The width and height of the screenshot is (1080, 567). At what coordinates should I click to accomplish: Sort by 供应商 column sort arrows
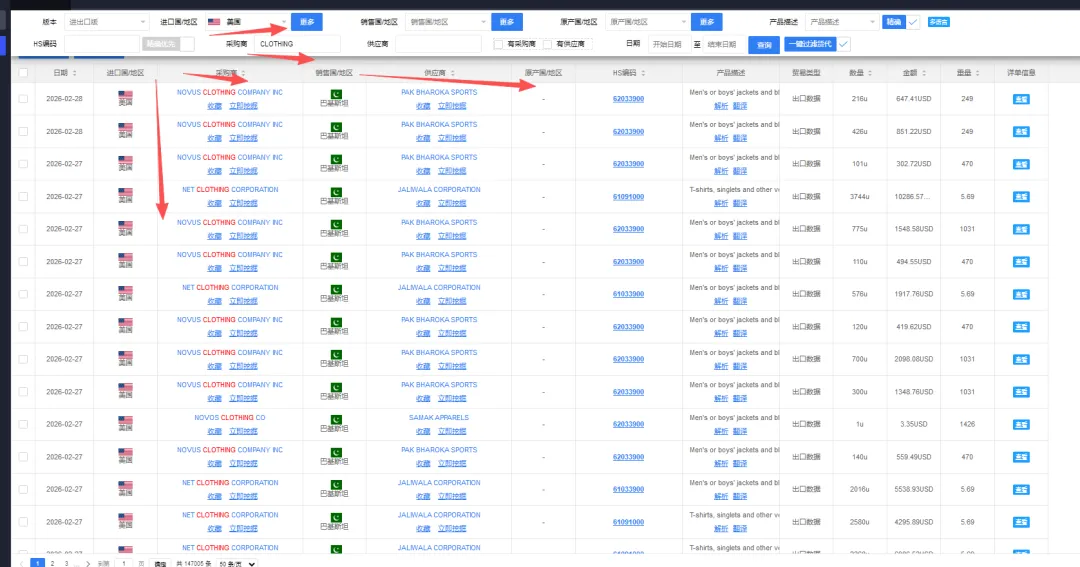point(453,72)
